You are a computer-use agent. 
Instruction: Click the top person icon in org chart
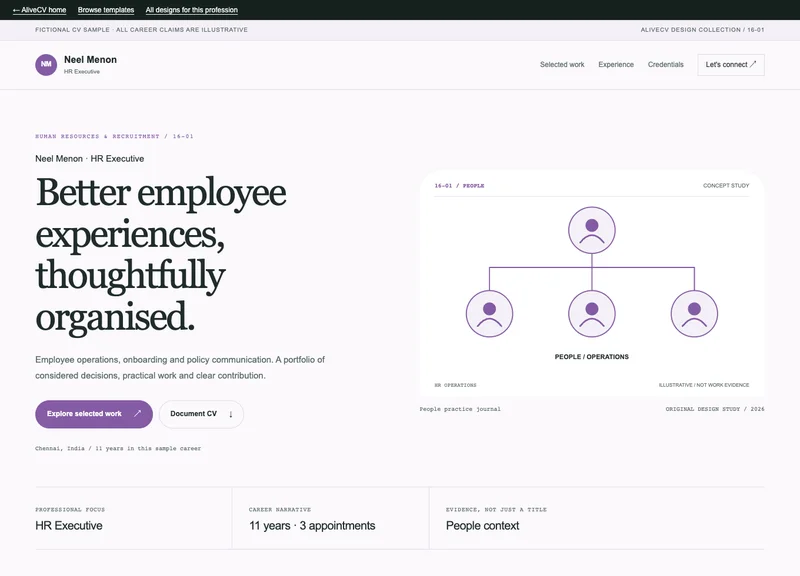(x=591, y=230)
